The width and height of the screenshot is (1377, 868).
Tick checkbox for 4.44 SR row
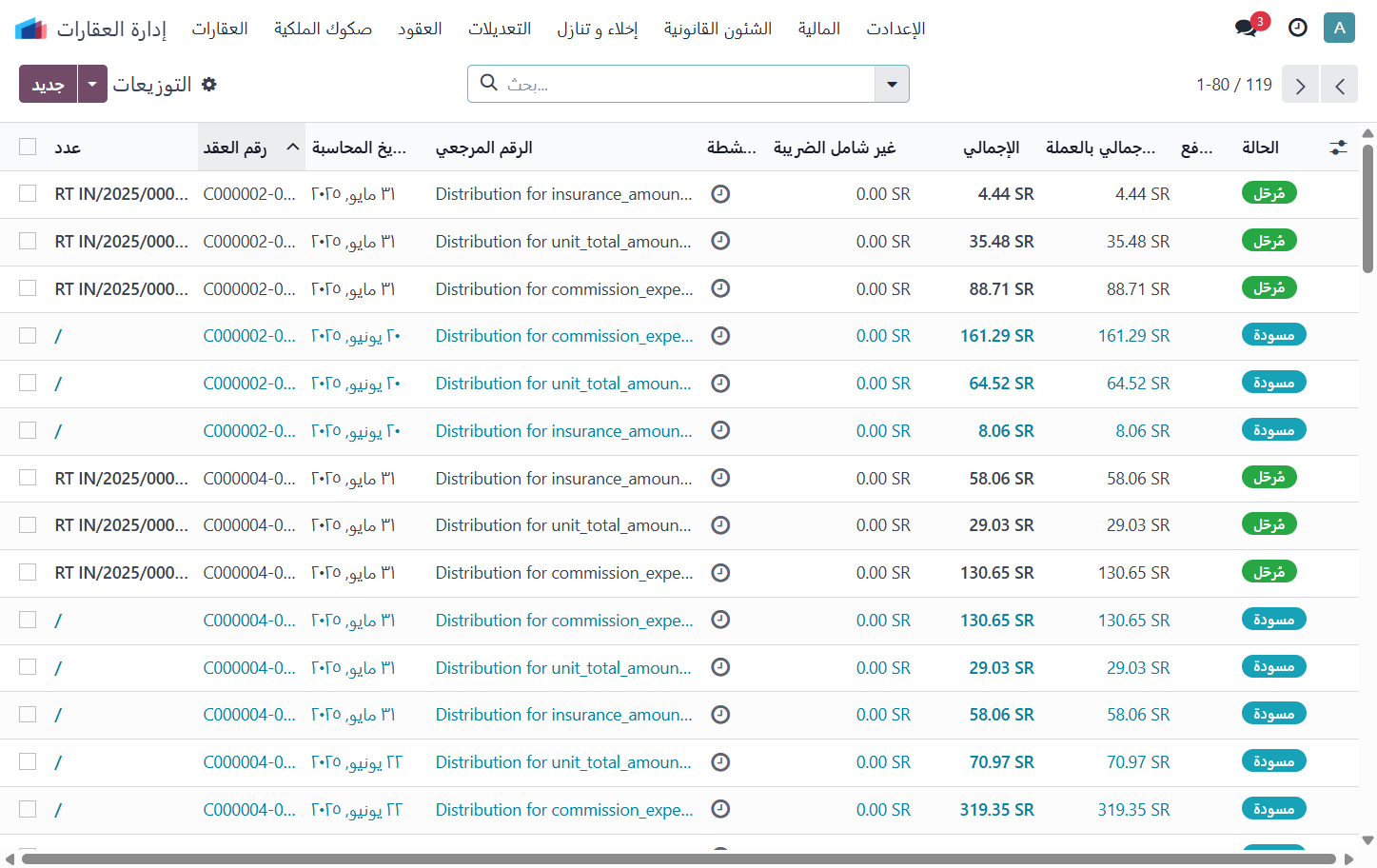28,193
